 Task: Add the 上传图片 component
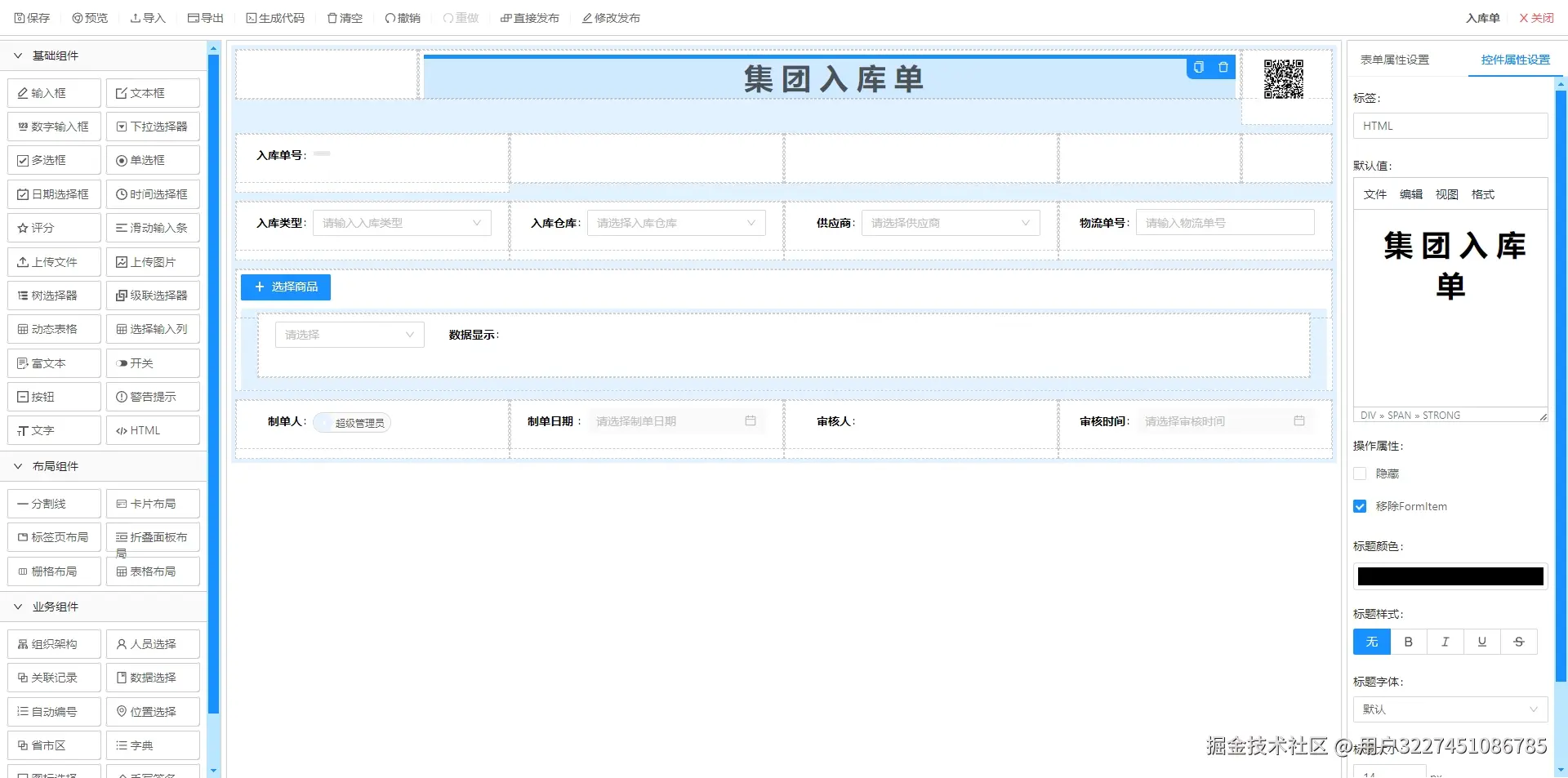[153, 262]
